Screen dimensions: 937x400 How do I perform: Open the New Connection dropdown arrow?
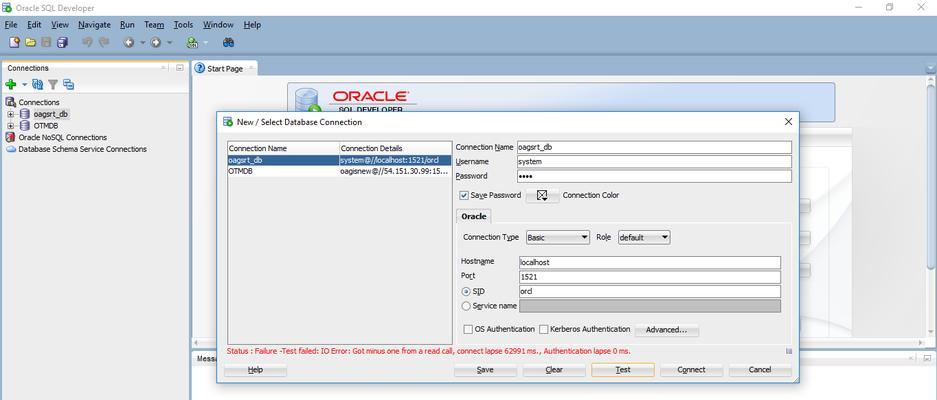pyautogui.click(x=25, y=84)
